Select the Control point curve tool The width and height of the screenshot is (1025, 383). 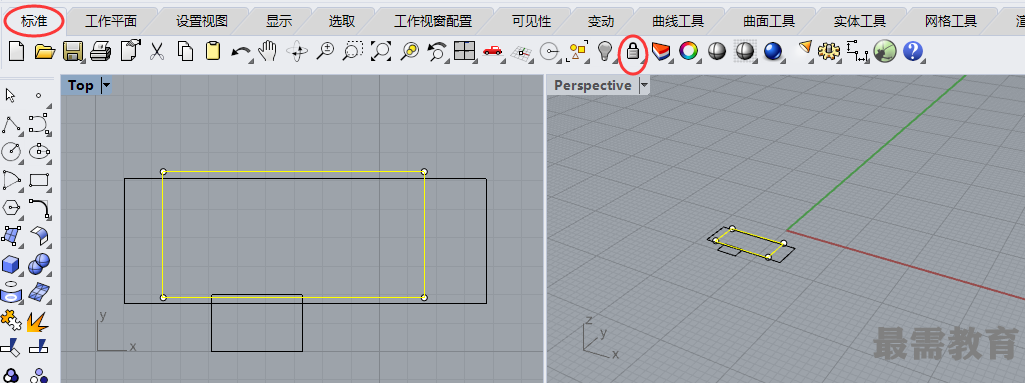click(39, 124)
